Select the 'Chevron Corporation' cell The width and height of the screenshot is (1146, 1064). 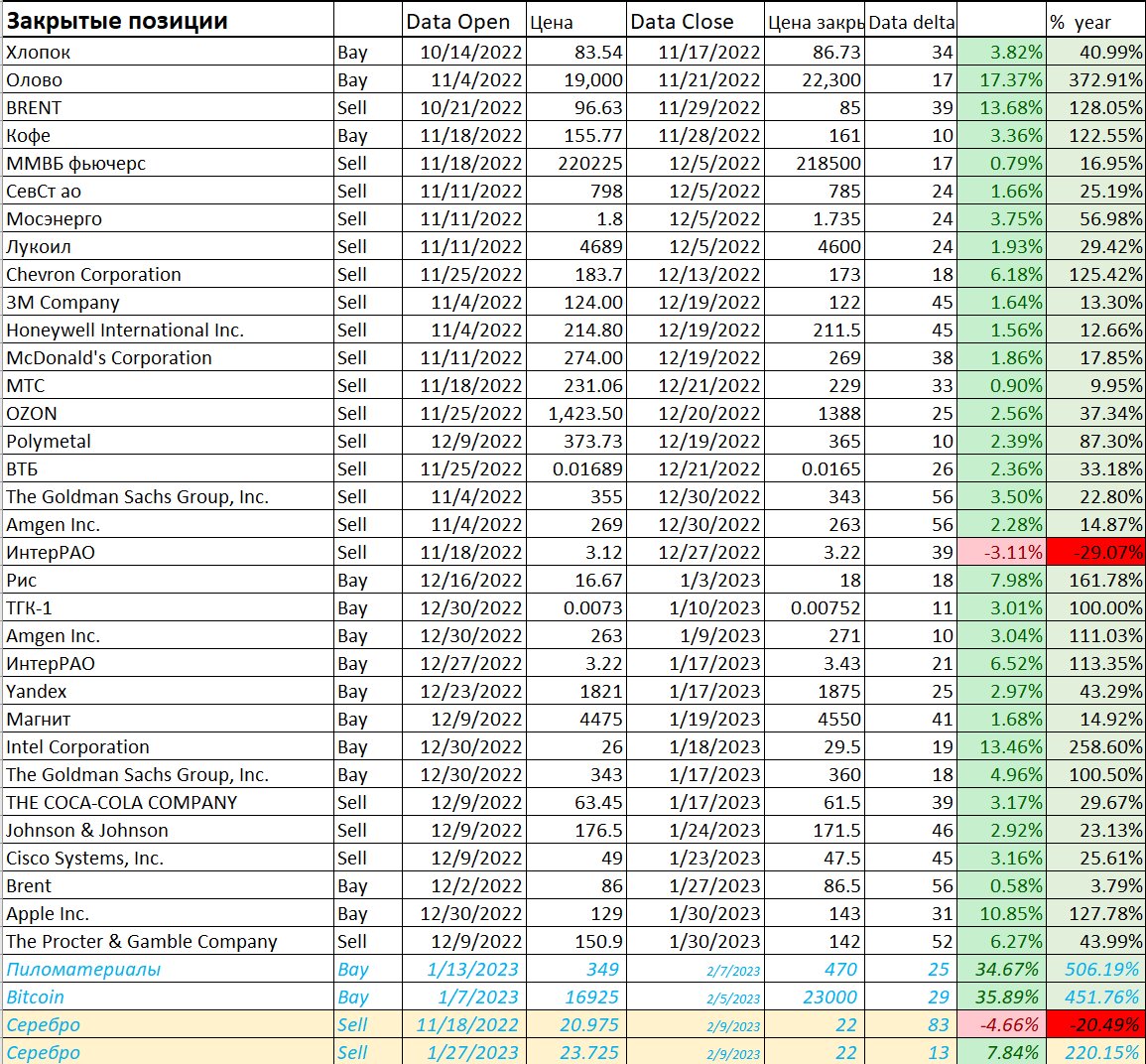(x=168, y=274)
